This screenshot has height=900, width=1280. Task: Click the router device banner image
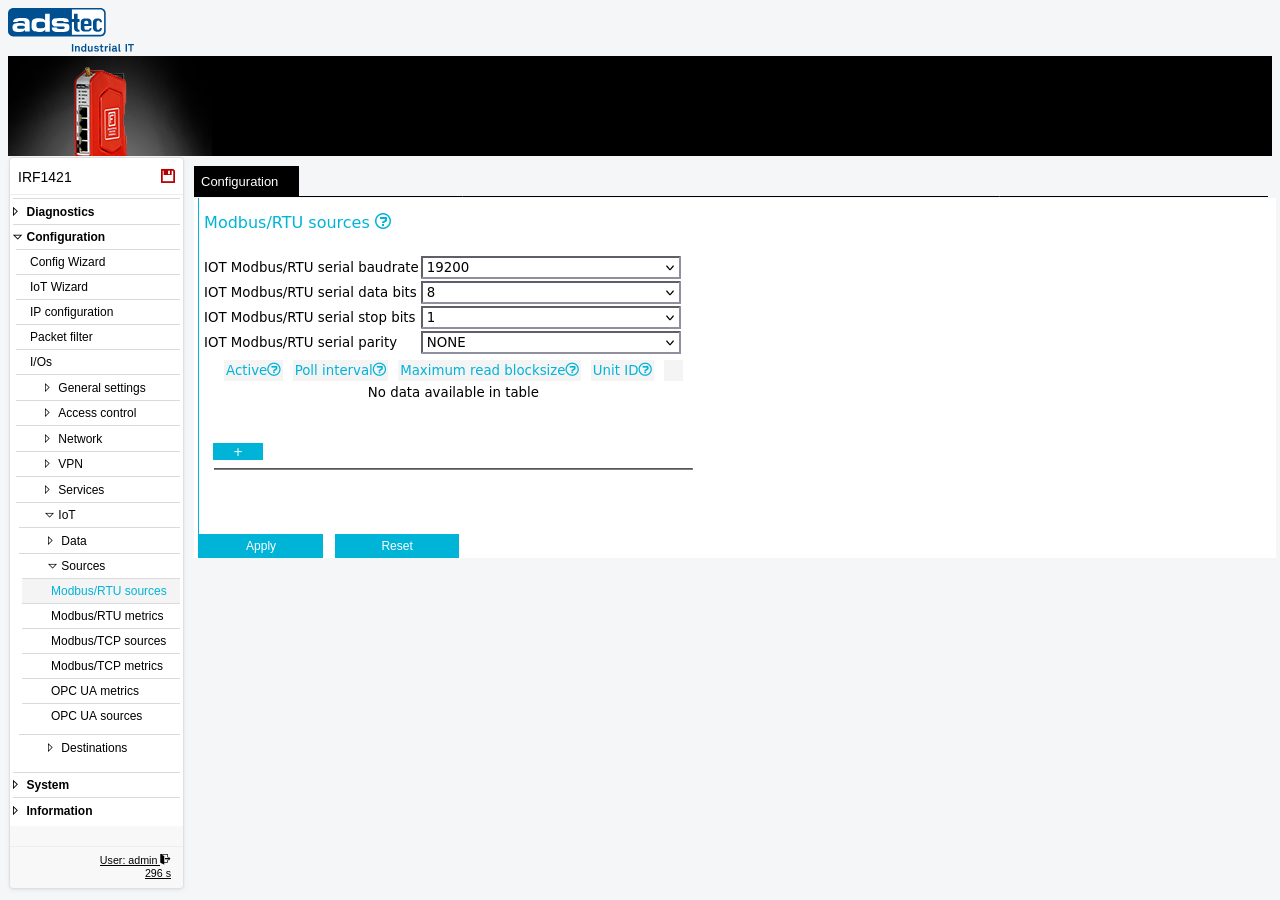pos(110,106)
